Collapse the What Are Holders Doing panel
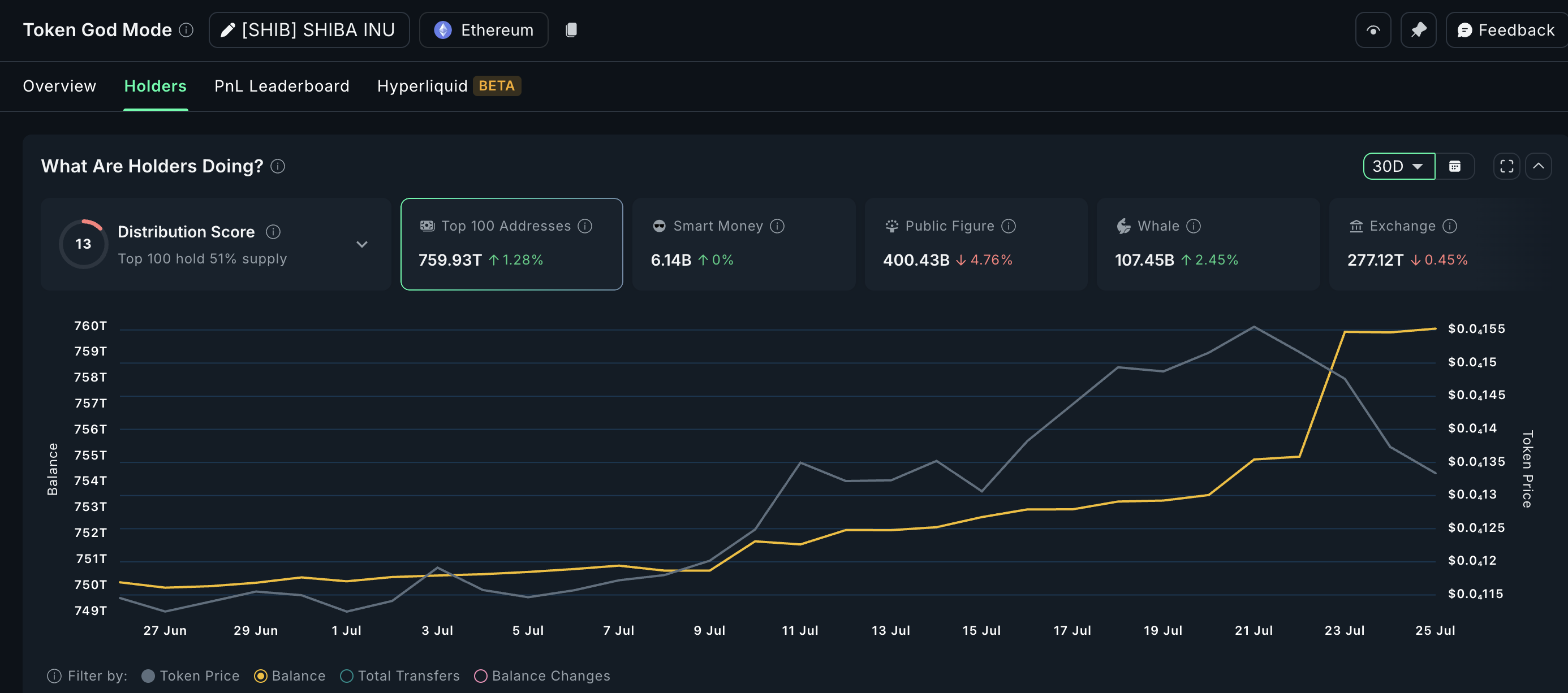Screen dimensions: 1568x693 point(1537,166)
